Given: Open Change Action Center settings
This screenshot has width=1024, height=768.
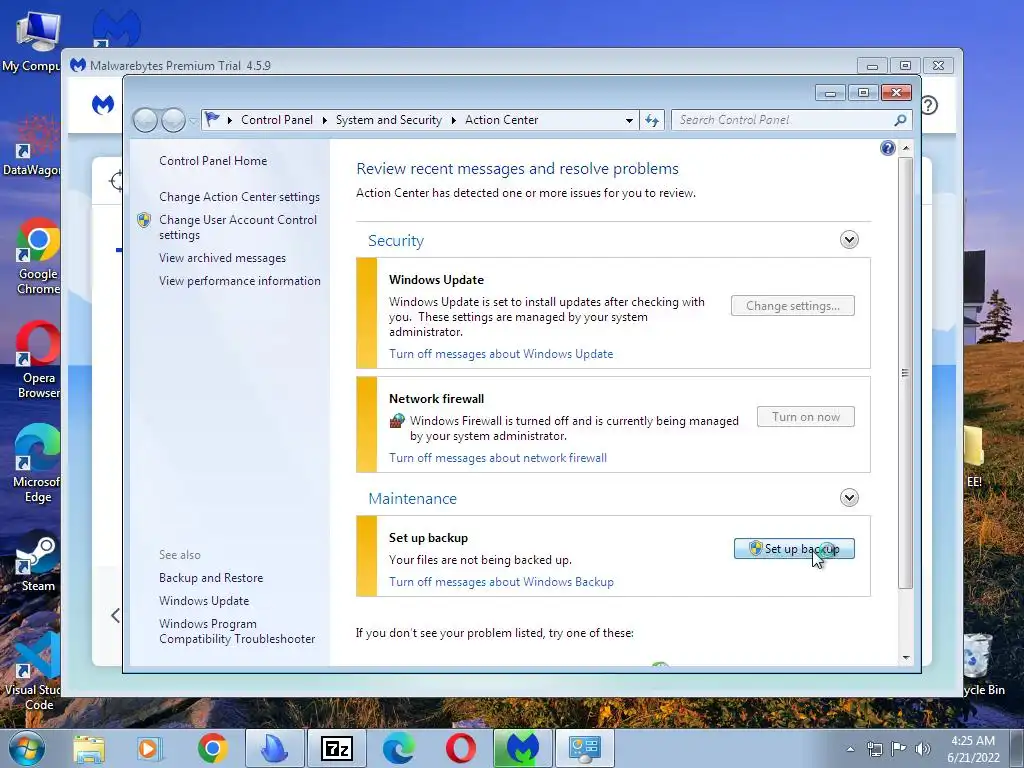Looking at the screenshot, I should point(239,197).
